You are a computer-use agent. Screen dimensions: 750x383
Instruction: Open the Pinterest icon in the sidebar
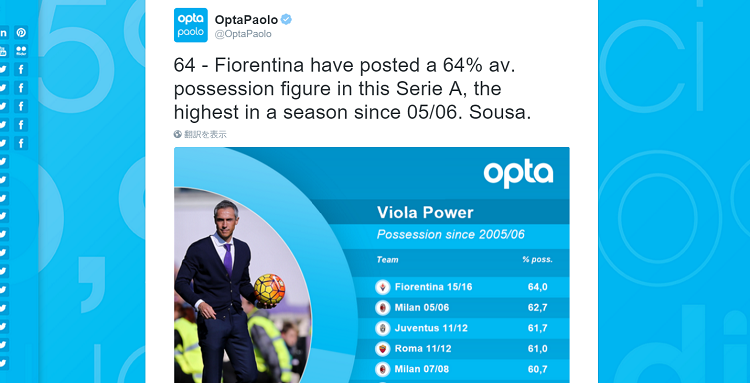point(21,33)
